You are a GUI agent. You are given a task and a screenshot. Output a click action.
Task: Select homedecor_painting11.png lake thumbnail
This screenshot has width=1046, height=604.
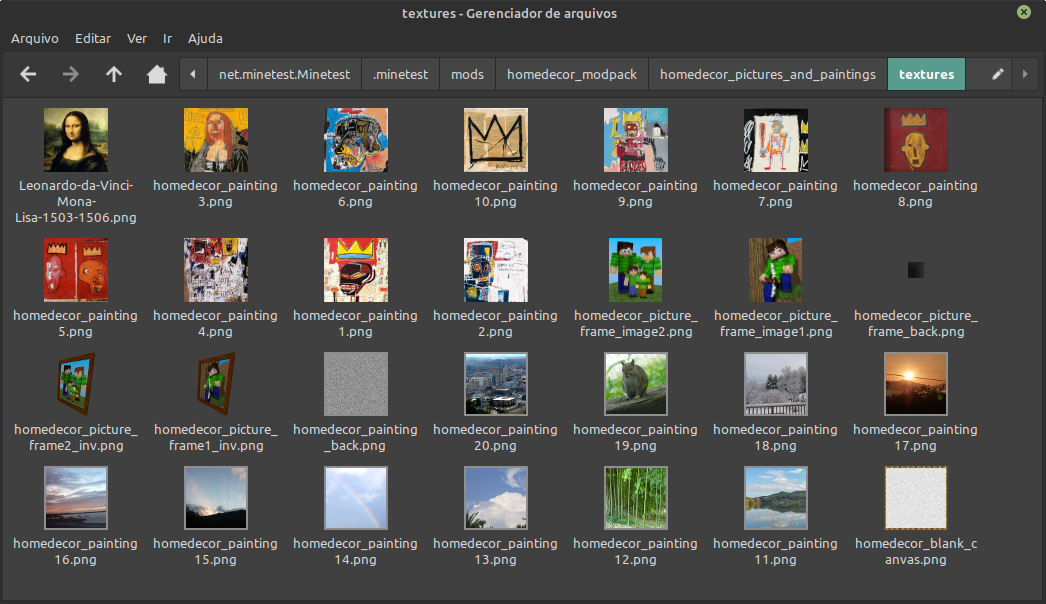(776, 498)
